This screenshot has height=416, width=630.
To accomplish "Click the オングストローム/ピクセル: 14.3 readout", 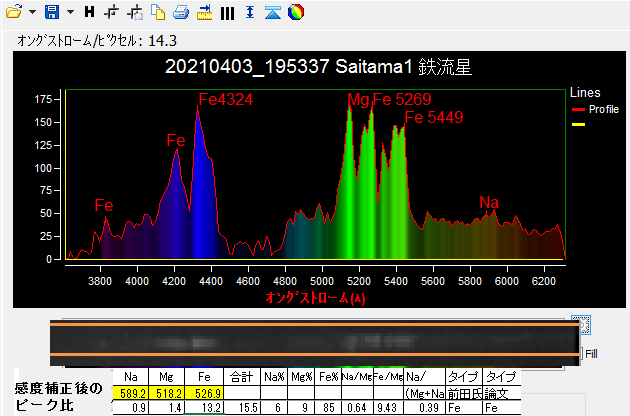I will point(97,41).
